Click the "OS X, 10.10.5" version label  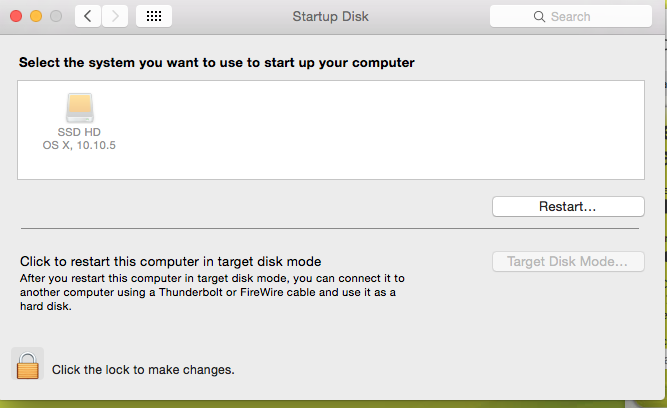tap(79, 145)
